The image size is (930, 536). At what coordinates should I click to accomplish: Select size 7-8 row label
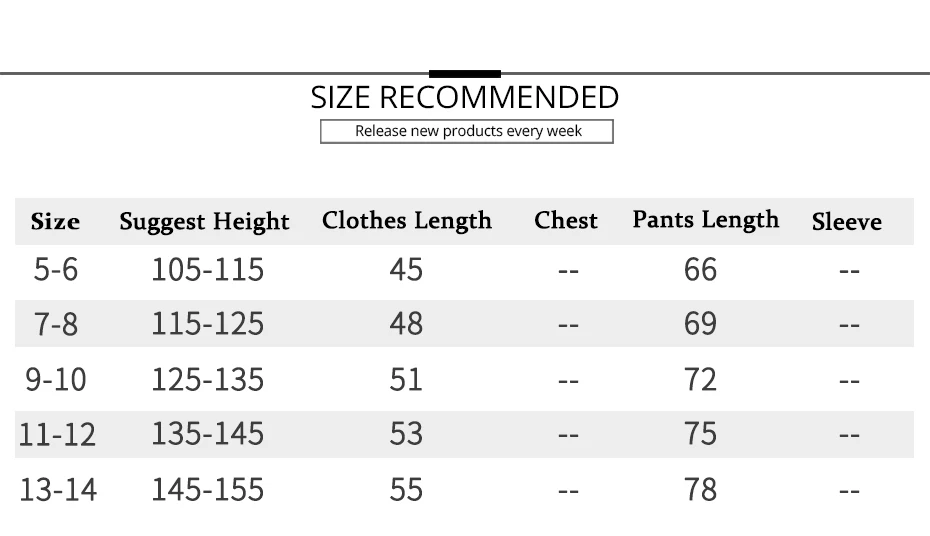tap(56, 324)
